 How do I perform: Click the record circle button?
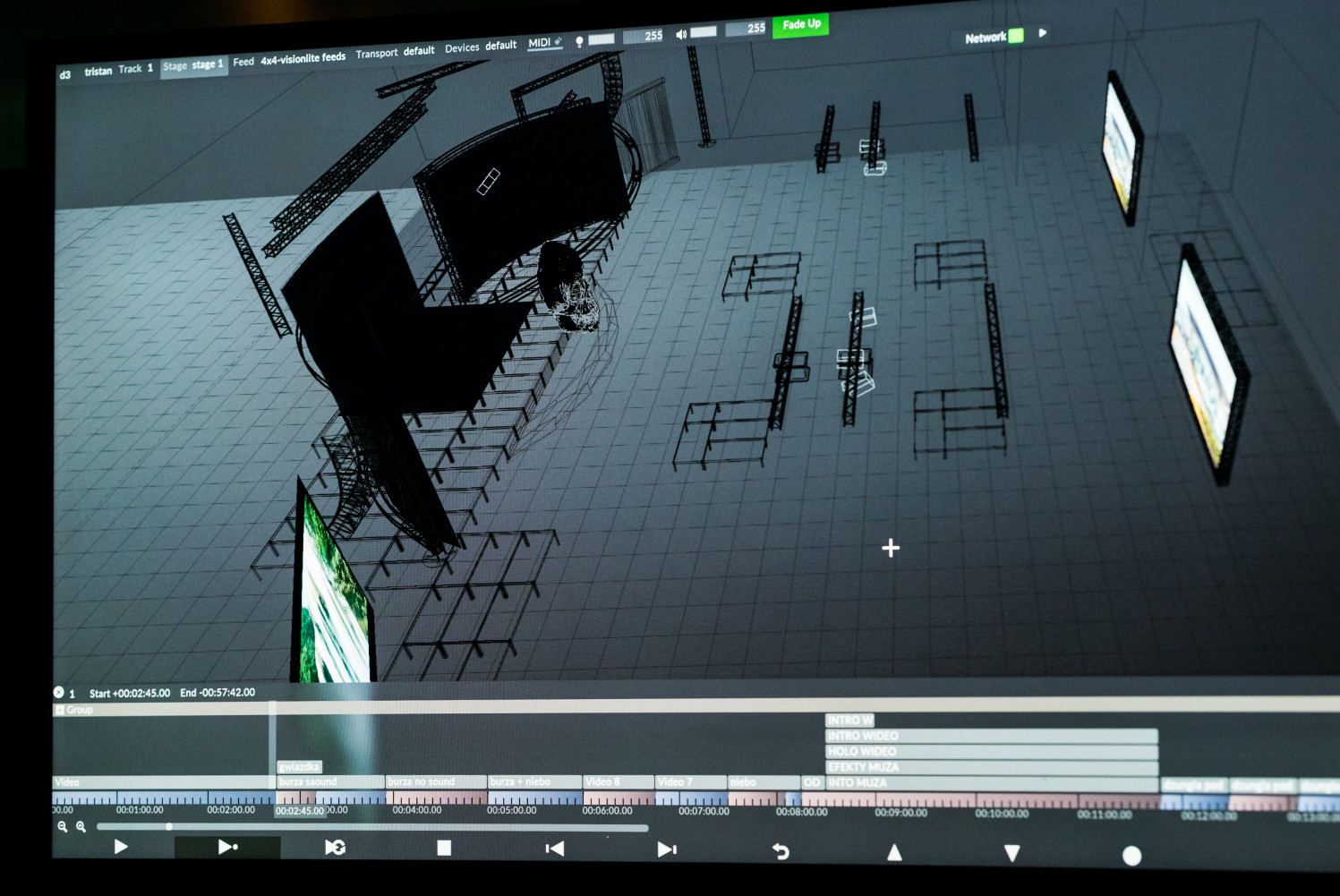click(x=1131, y=856)
